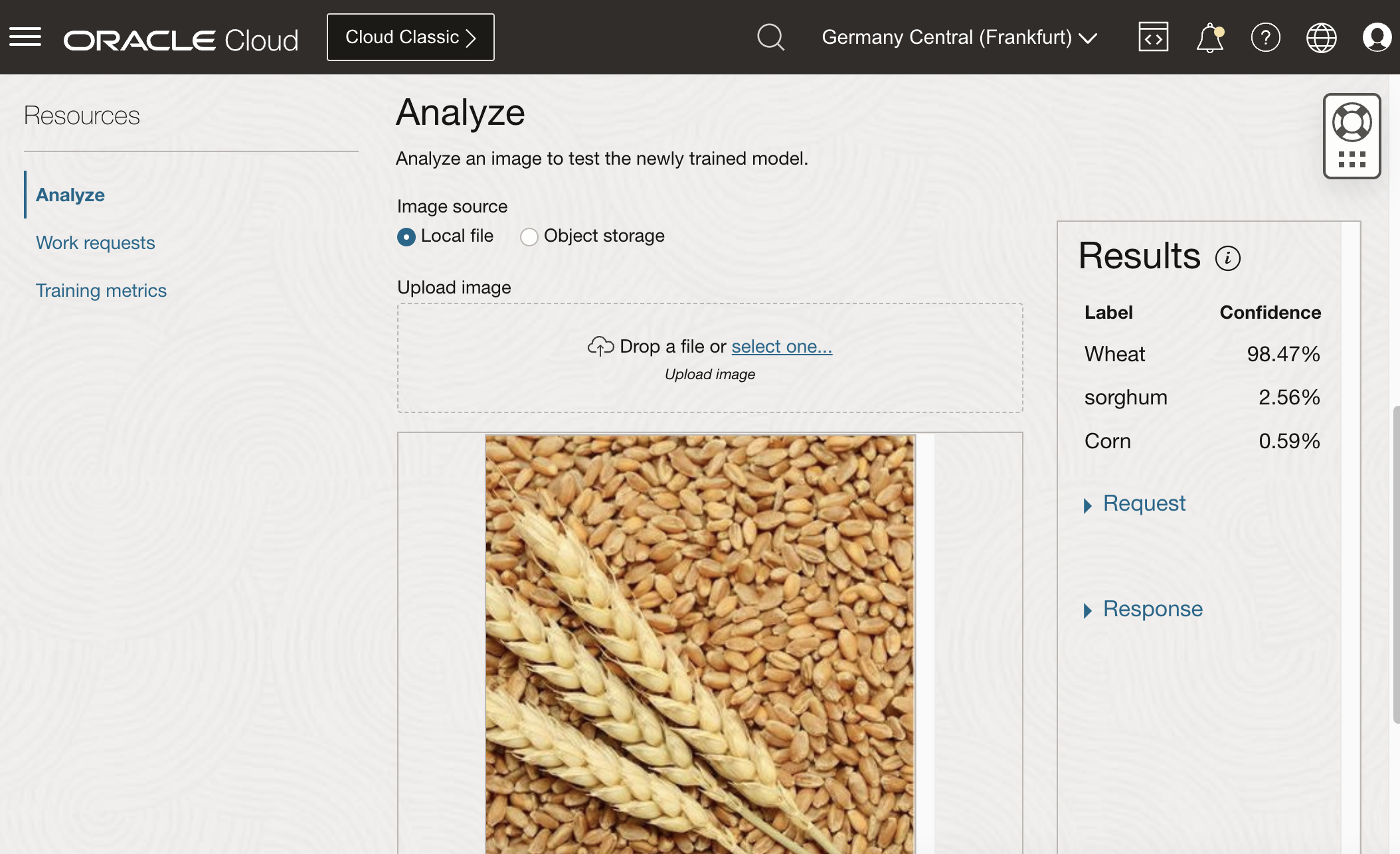Viewport: 1400px width, 854px height.
Task: Go to the Analyze resource tab
Action: [x=70, y=195]
